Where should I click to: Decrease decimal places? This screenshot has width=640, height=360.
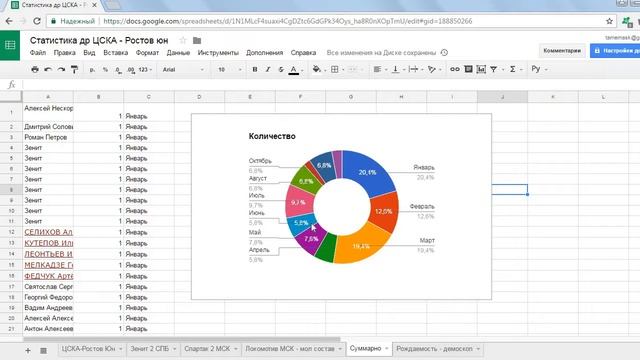click(x=118, y=70)
